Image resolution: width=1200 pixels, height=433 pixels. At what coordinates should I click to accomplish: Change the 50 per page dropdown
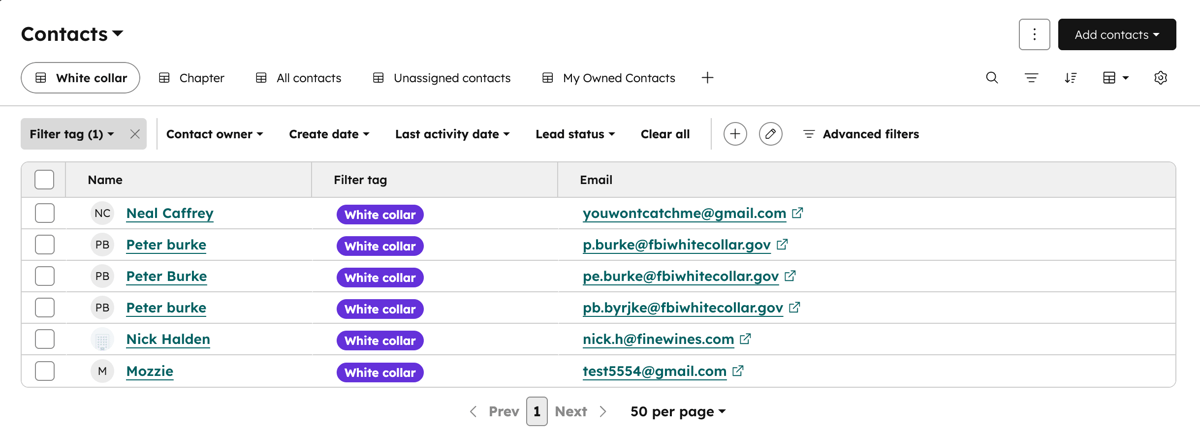tap(678, 411)
